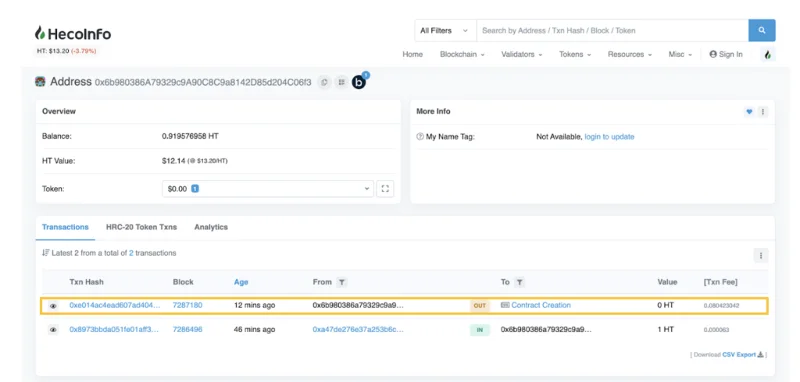800x382 pixels.
Task: Click the Age column header
Action: coord(241,282)
